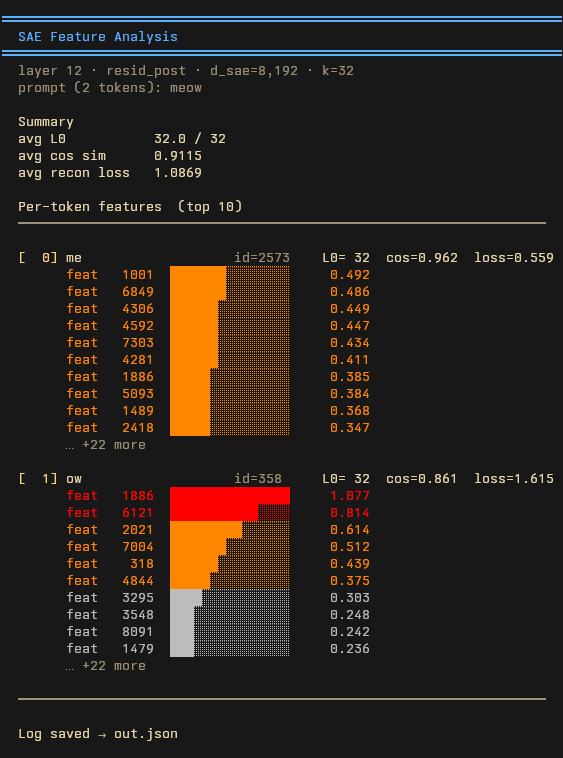Select the token header "[ 0] me"

coord(50,258)
